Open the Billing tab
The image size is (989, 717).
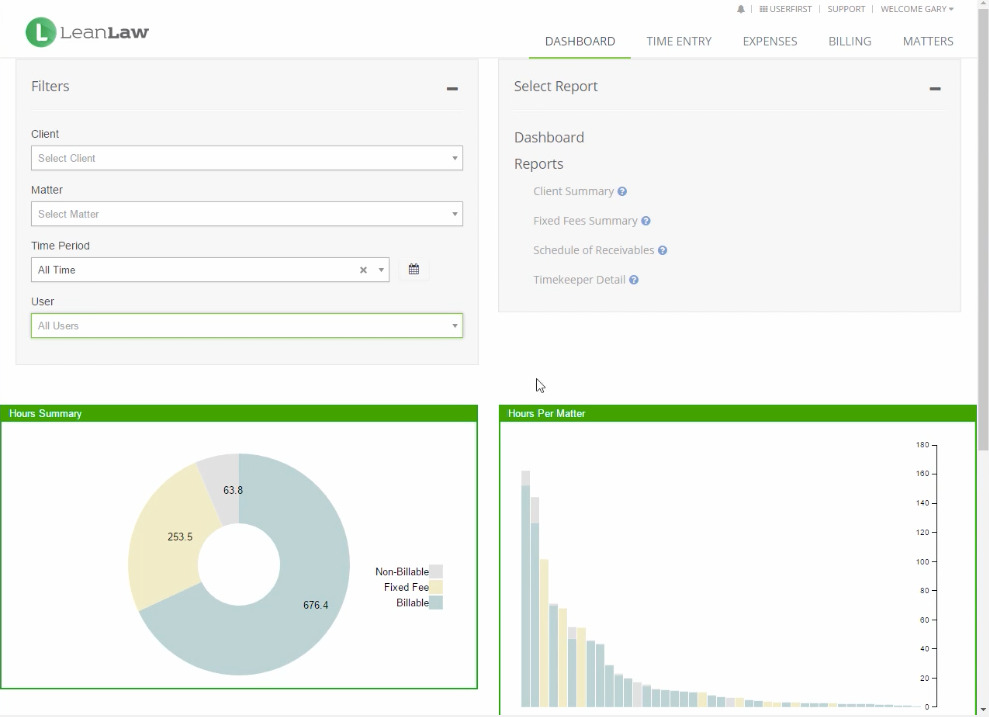click(850, 42)
